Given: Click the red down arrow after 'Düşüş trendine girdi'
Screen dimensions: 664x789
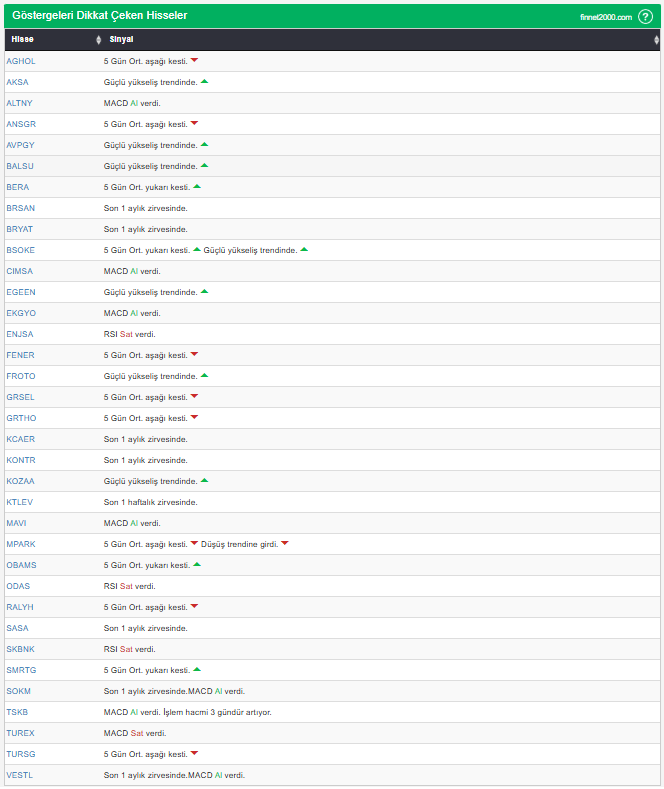Looking at the screenshot, I should 284,543.
